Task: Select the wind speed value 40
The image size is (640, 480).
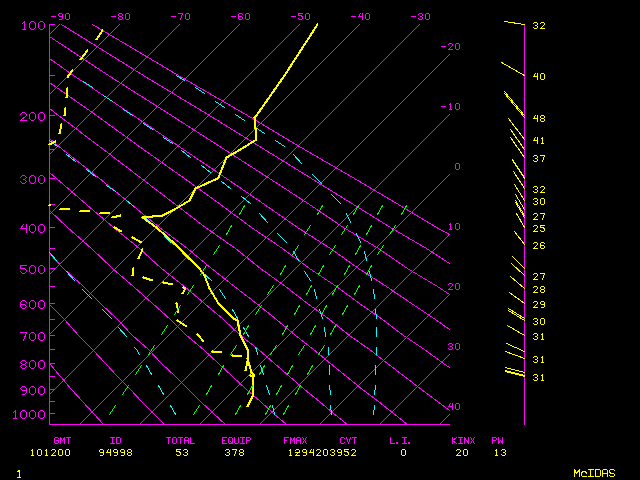Action: (538, 76)
